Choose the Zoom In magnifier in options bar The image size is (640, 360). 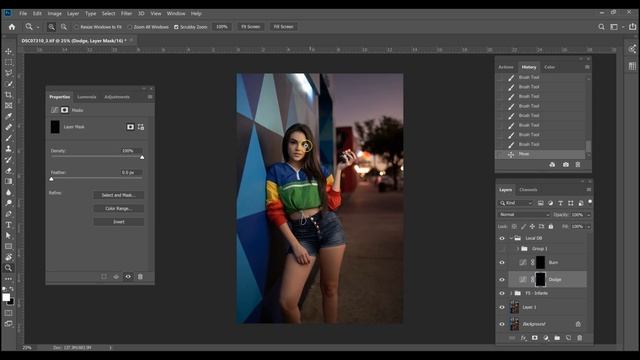point(51,27)
